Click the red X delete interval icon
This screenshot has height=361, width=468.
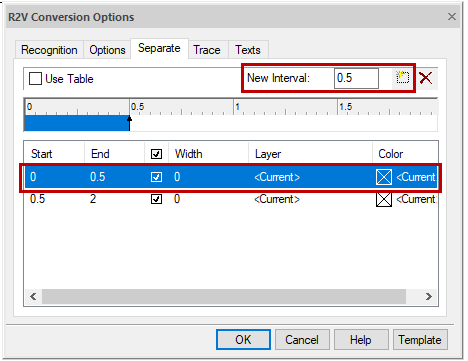[x=426, y=78]
